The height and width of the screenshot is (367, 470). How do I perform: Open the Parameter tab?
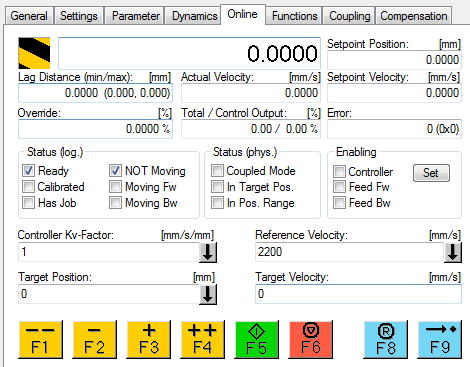coord(135,16)
